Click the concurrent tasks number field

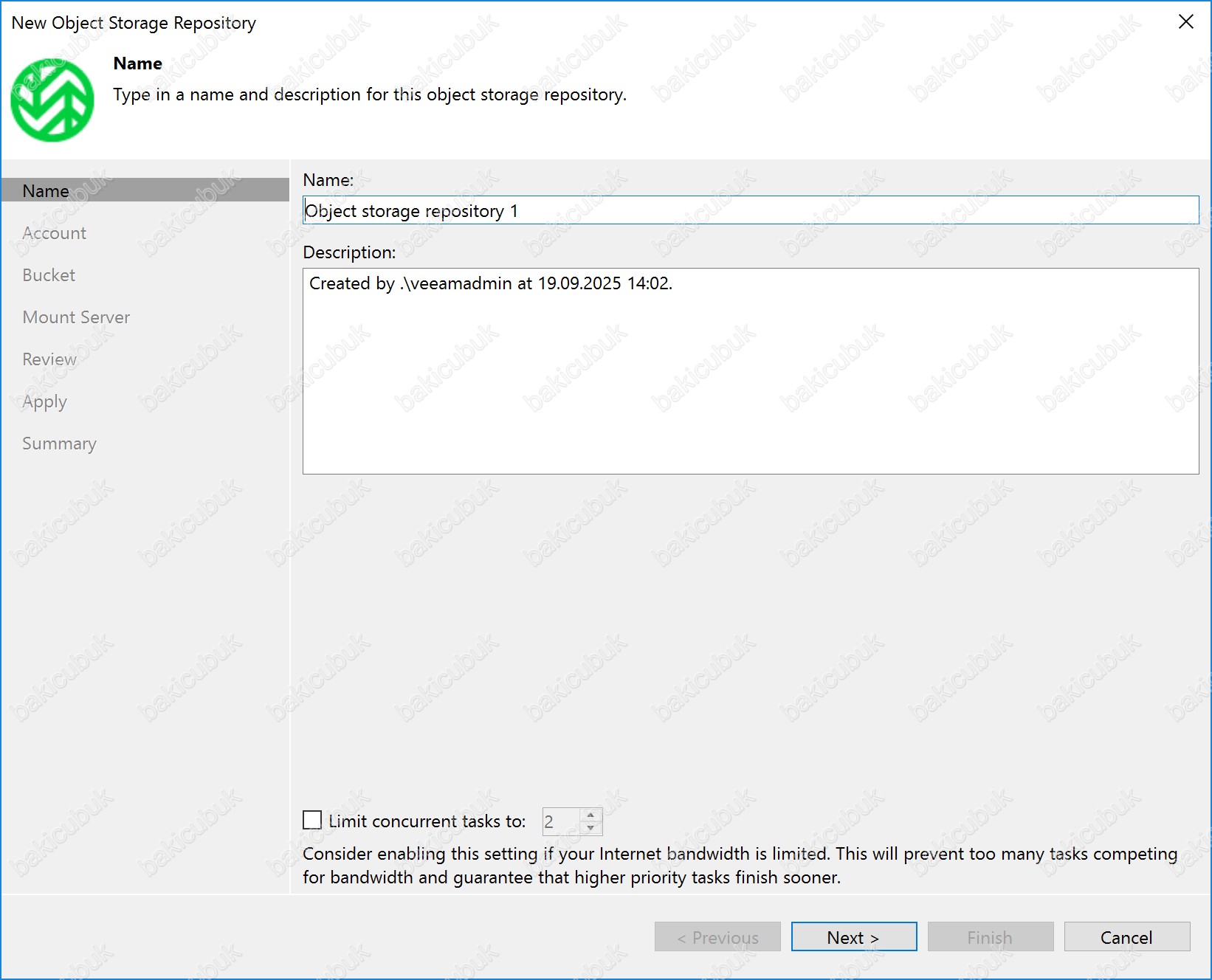561,821
